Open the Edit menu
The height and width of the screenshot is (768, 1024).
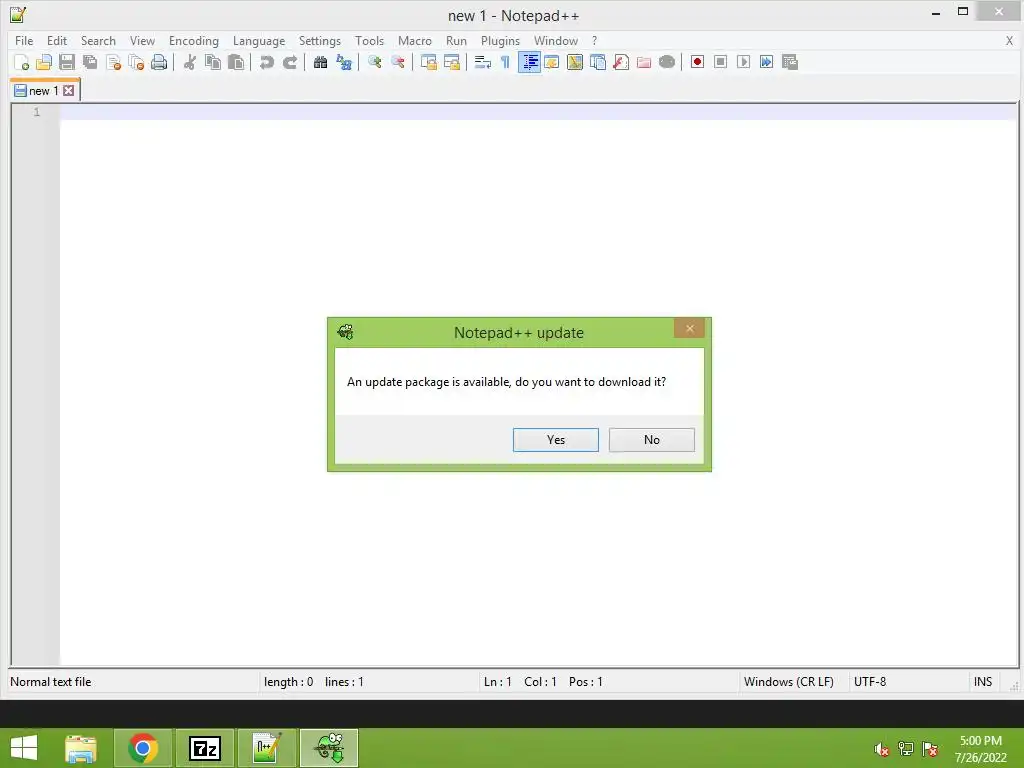tap(57, 40)
